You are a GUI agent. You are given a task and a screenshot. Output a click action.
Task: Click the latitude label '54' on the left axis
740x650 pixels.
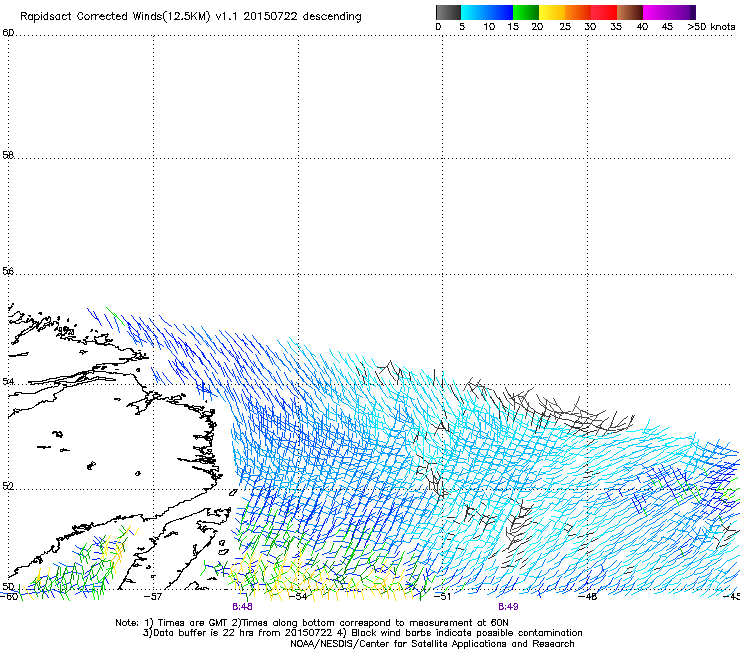8,381
